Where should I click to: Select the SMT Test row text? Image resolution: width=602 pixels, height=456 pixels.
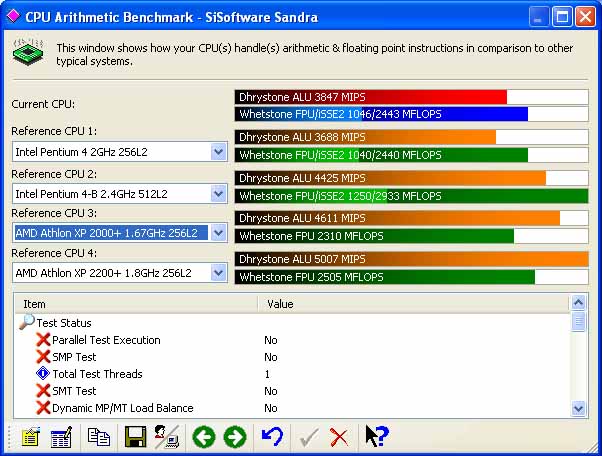click(74, 391)
